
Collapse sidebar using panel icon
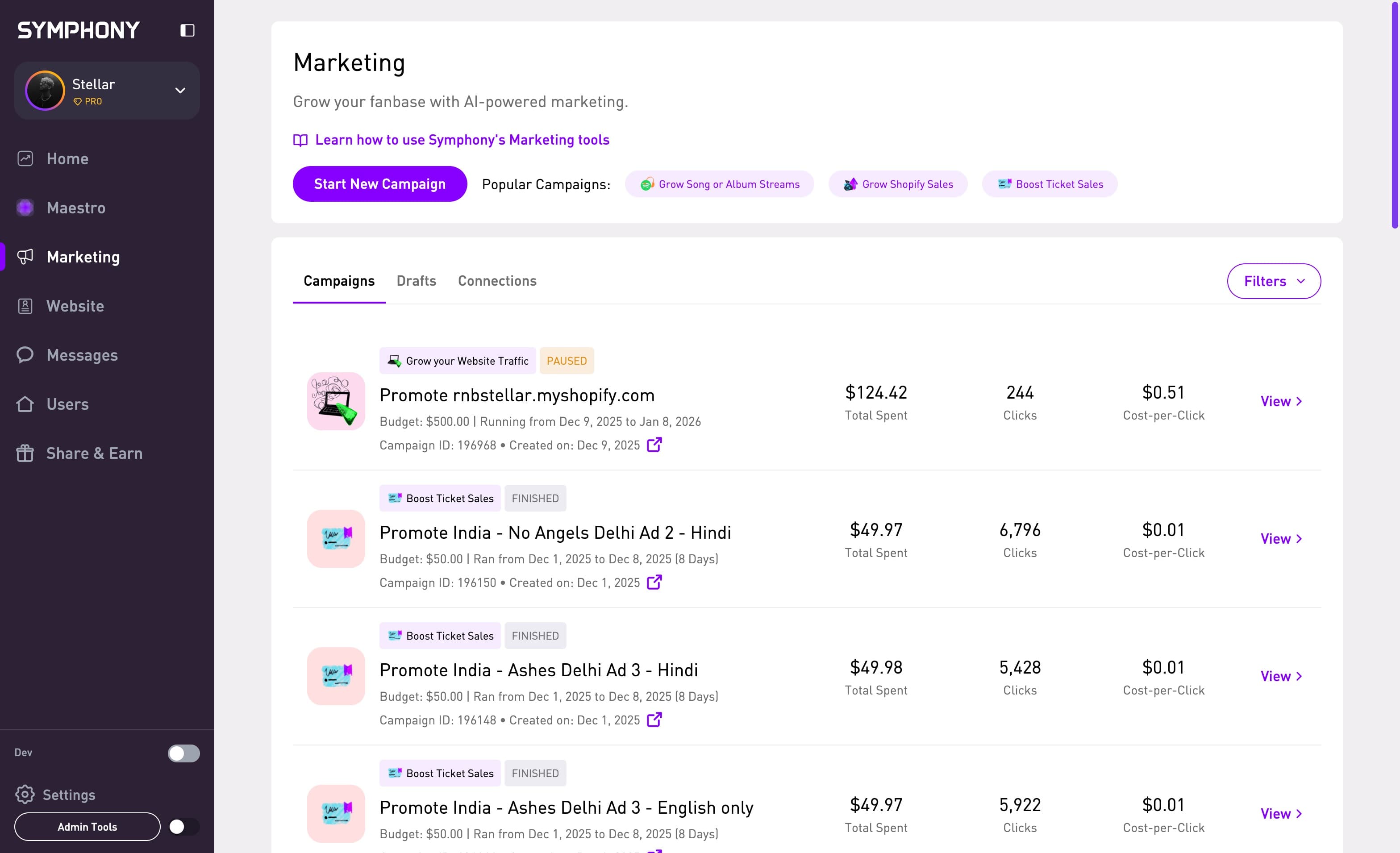point(187,30)
